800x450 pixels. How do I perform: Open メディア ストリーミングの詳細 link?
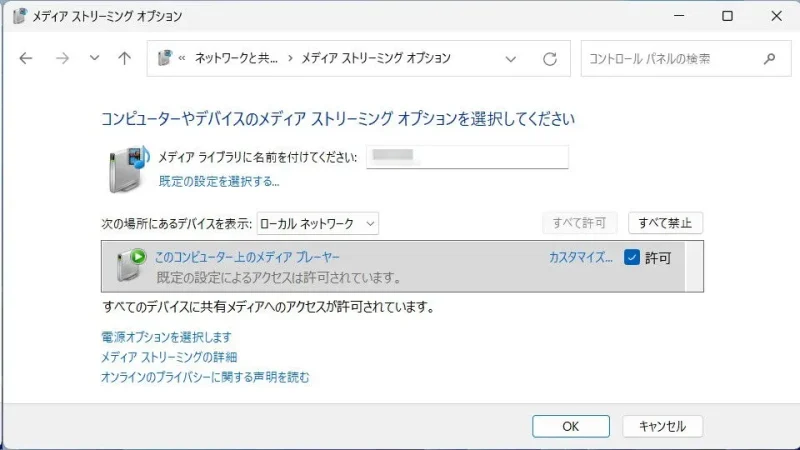(169, 357)
